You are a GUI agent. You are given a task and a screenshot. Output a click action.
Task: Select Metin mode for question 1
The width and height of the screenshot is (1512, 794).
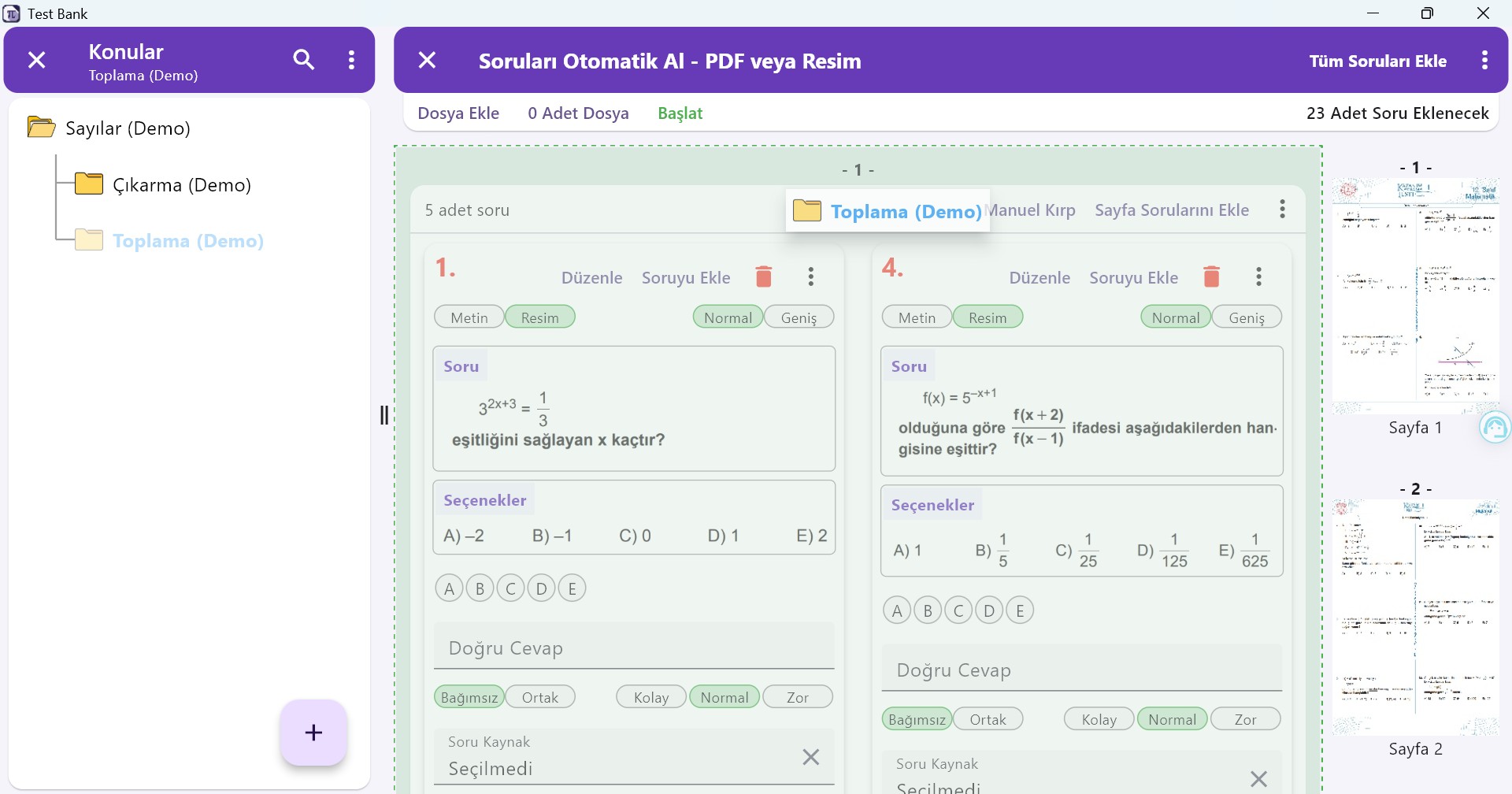coord(469,317)
